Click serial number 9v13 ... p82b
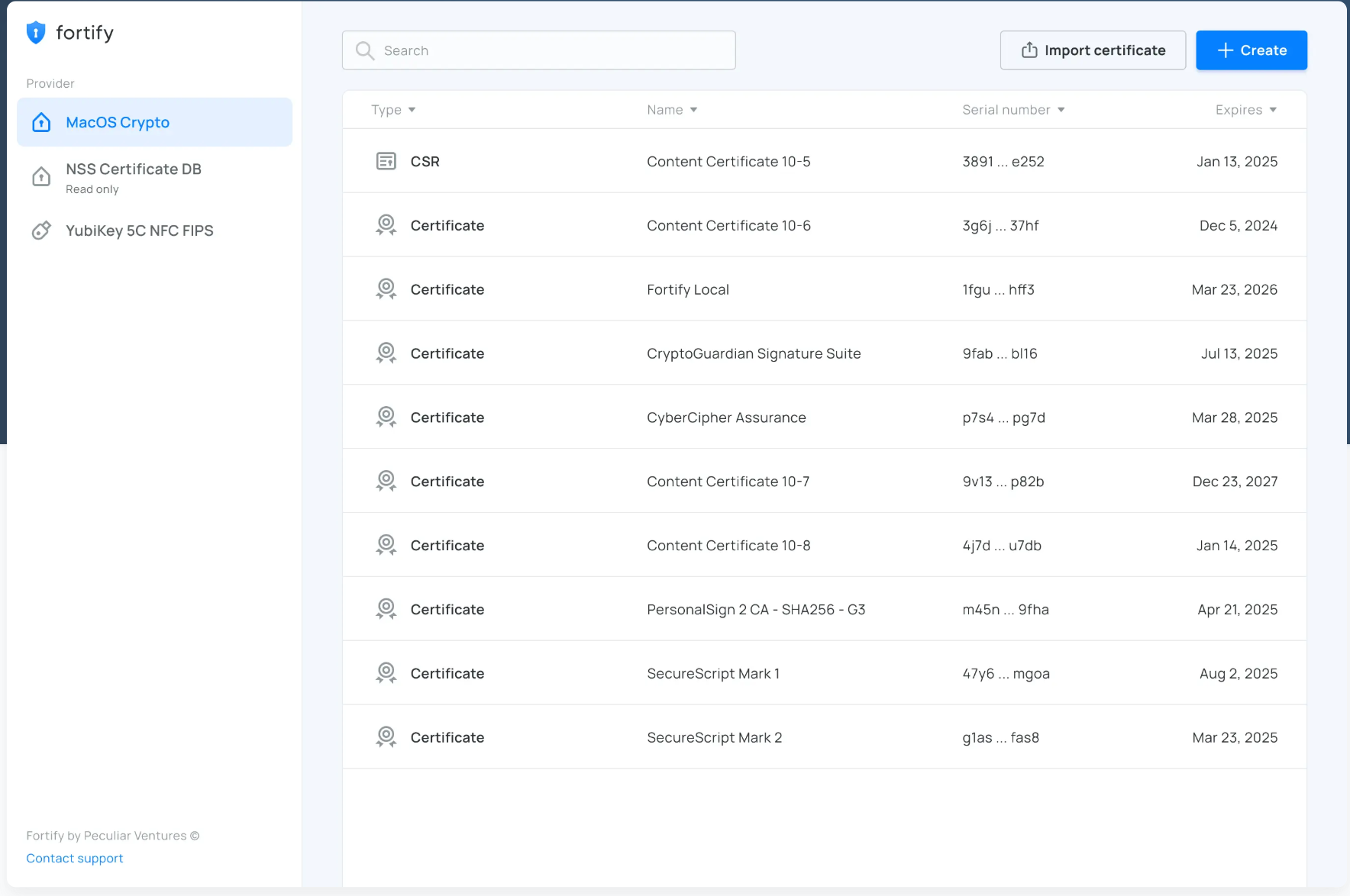 (1003, 482)
